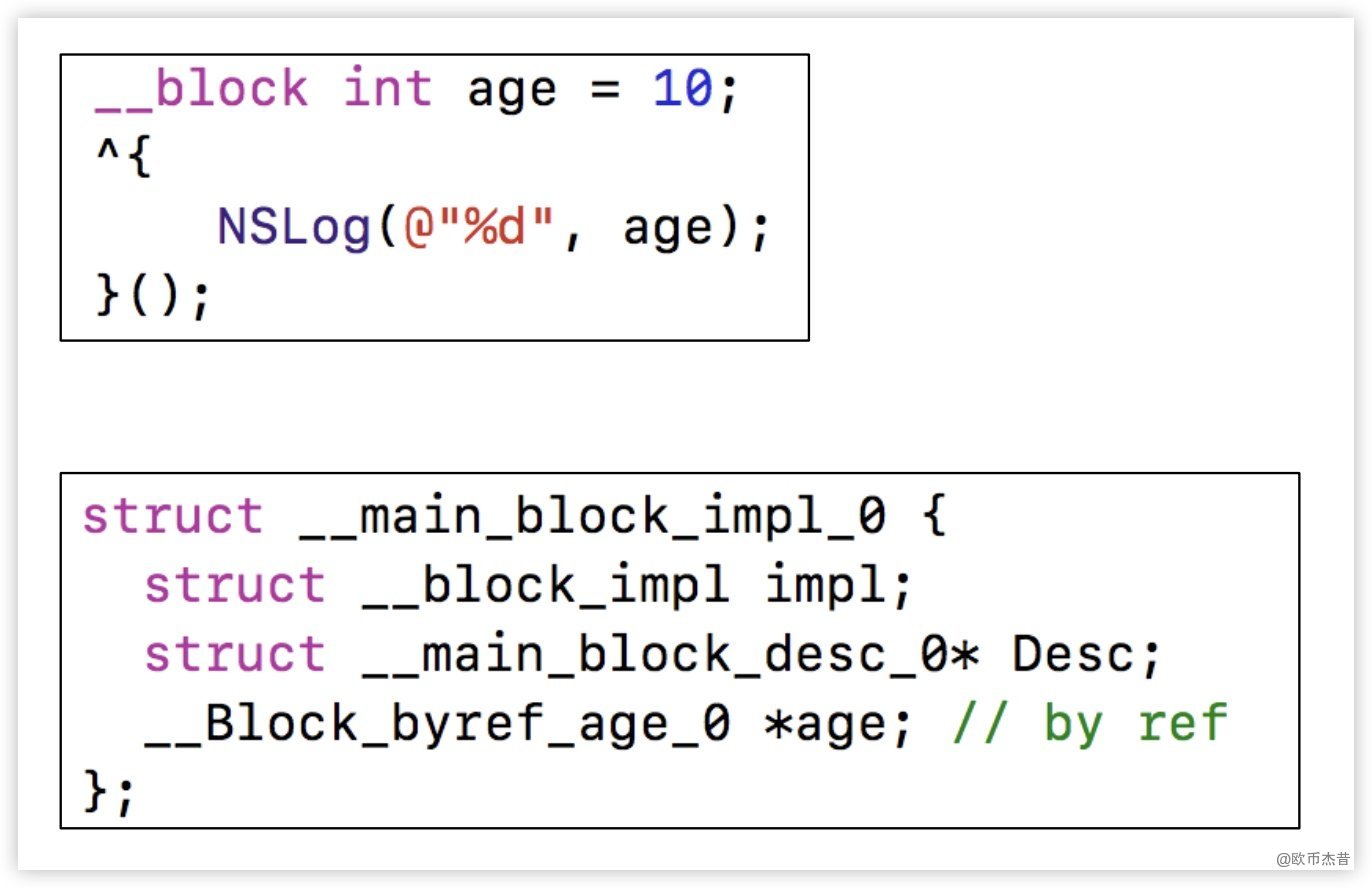
Task: Click the __Block_byref_age_0 type name
Action: click(x=437, y=723)
